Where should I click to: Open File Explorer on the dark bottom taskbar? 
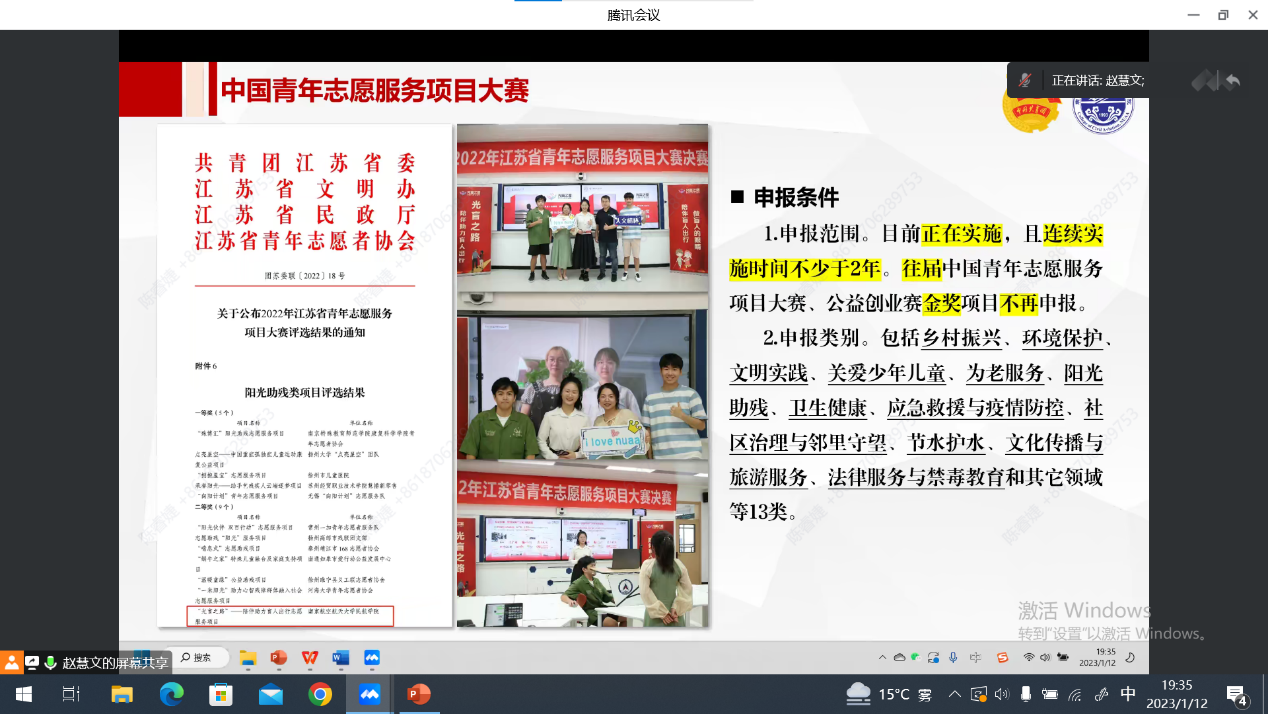(122, 694)
